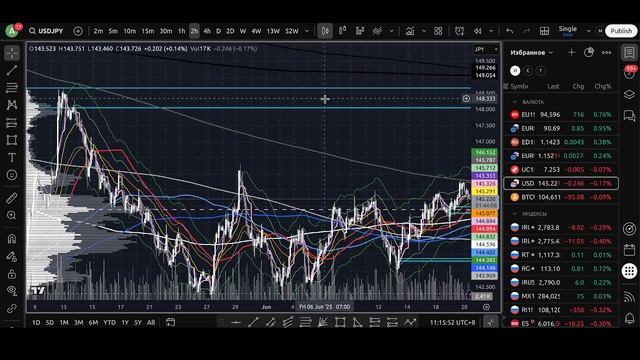640x360 pixels.
Task: Open the notifications bell in right sidebar
Action: click(x=629, y=317)
